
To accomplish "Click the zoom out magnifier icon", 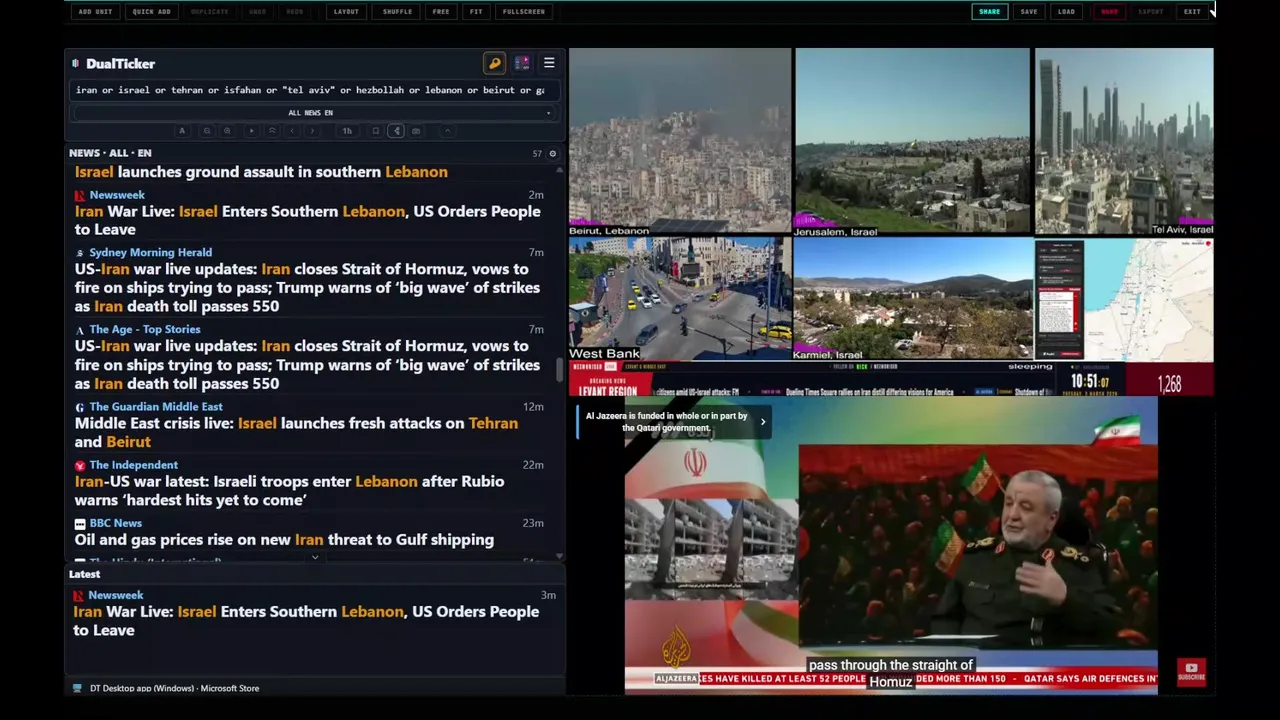I will [207, 131].
